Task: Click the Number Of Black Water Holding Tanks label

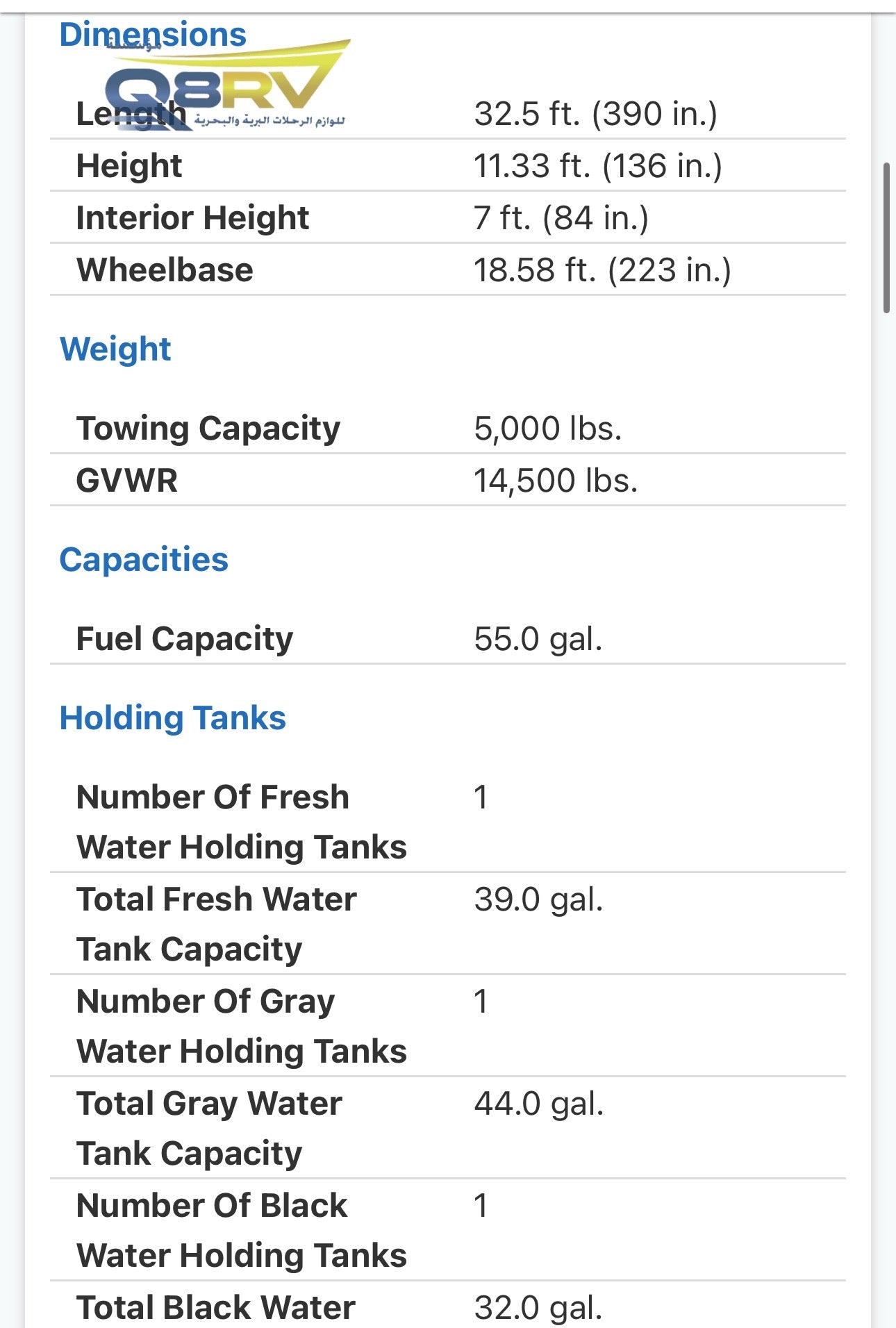Action: (242, 1231)
